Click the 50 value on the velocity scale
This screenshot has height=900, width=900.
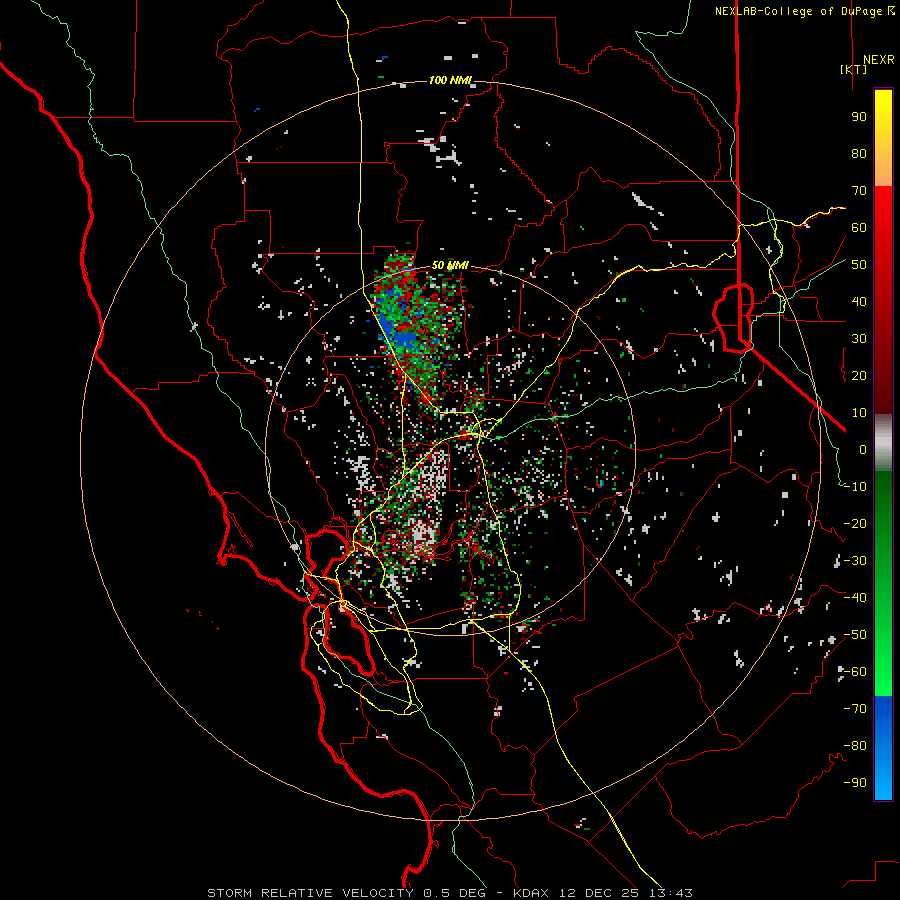point(859,265)
